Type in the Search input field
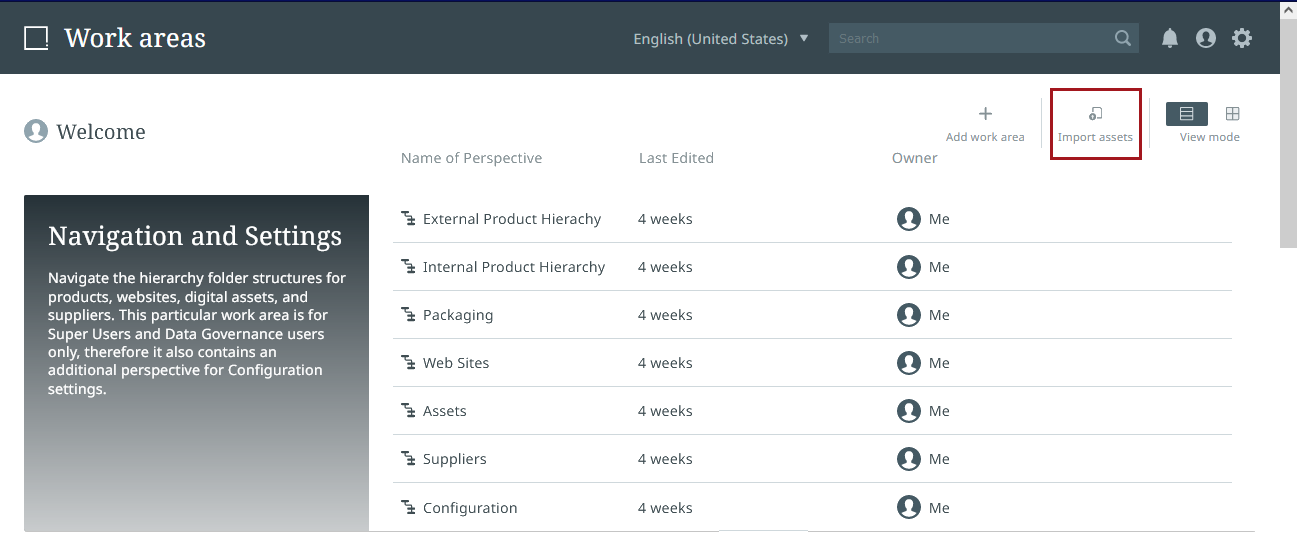The height and width of the screenshot is (536, 1297). point(970,39)
